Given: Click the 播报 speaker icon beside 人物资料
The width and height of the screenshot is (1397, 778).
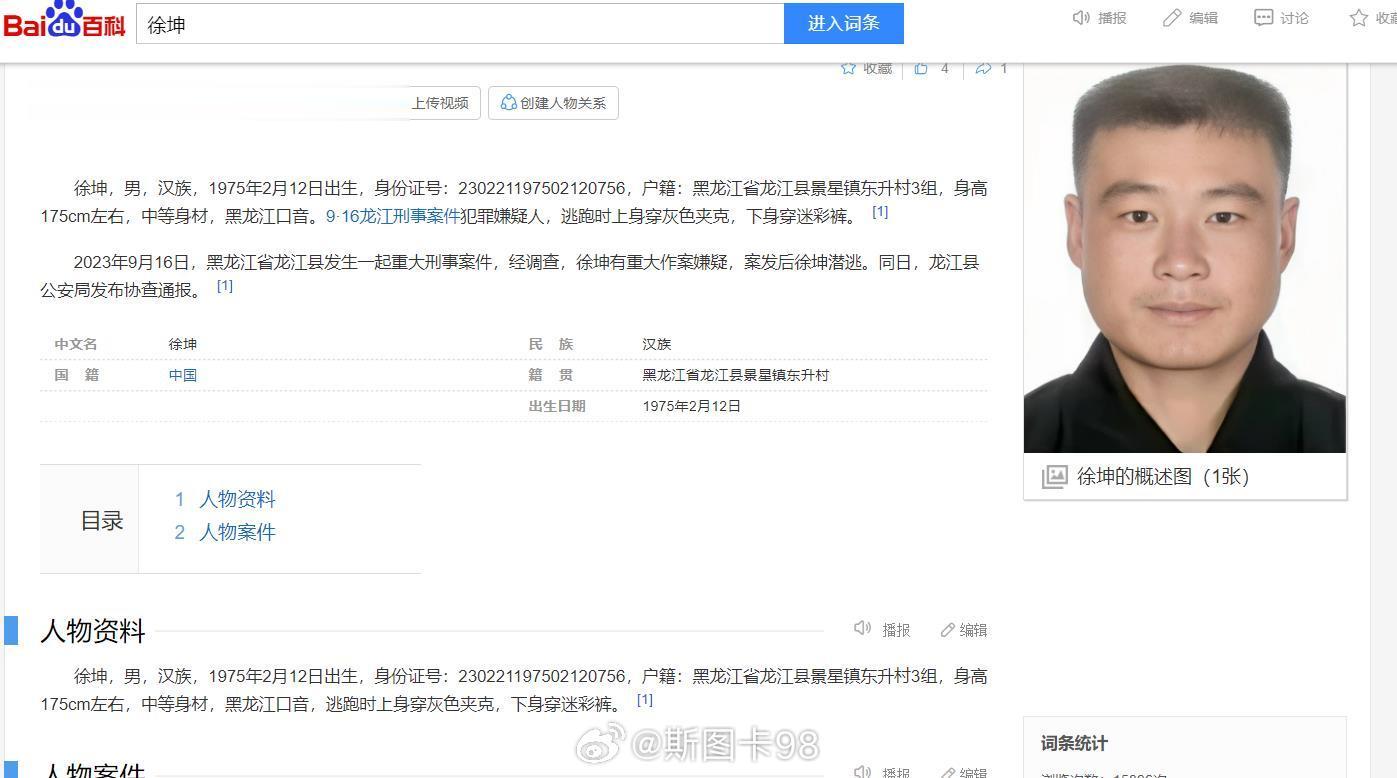Looking at the screenshot, I should tap(862, 629).
